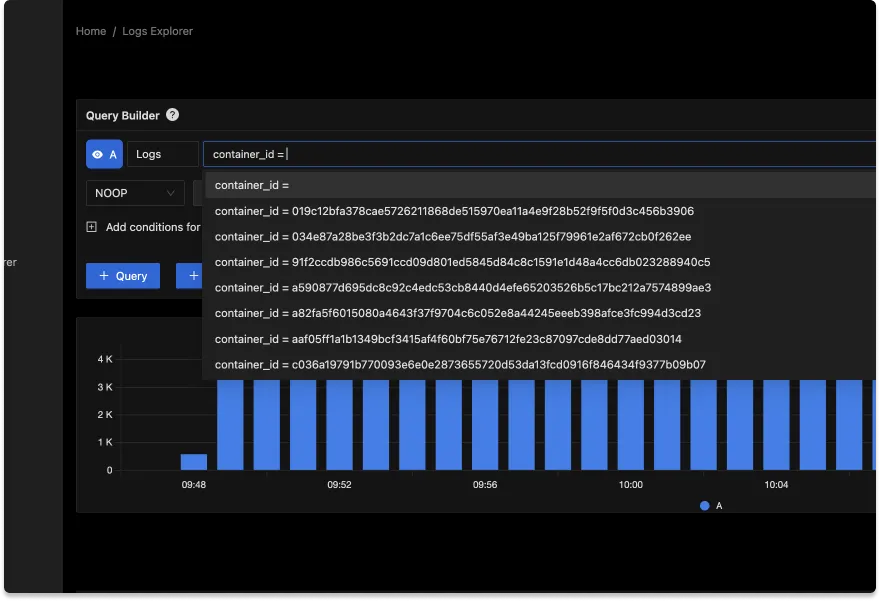The height and width of the screenshot is (601, 880).
Task: Open Query Builder help icon
Action: pyautogui.click(x=172, y=114)
